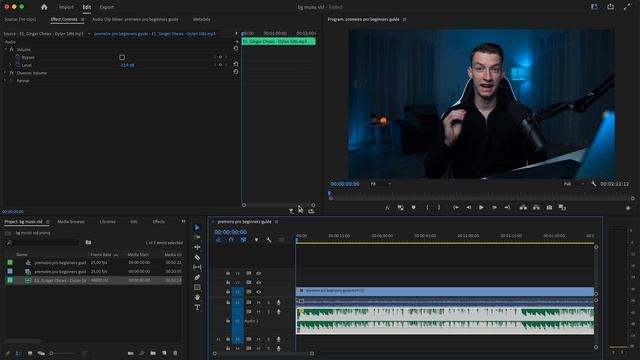
Task: Click Export Frame camera icon
Action: (x=549, y=208)
